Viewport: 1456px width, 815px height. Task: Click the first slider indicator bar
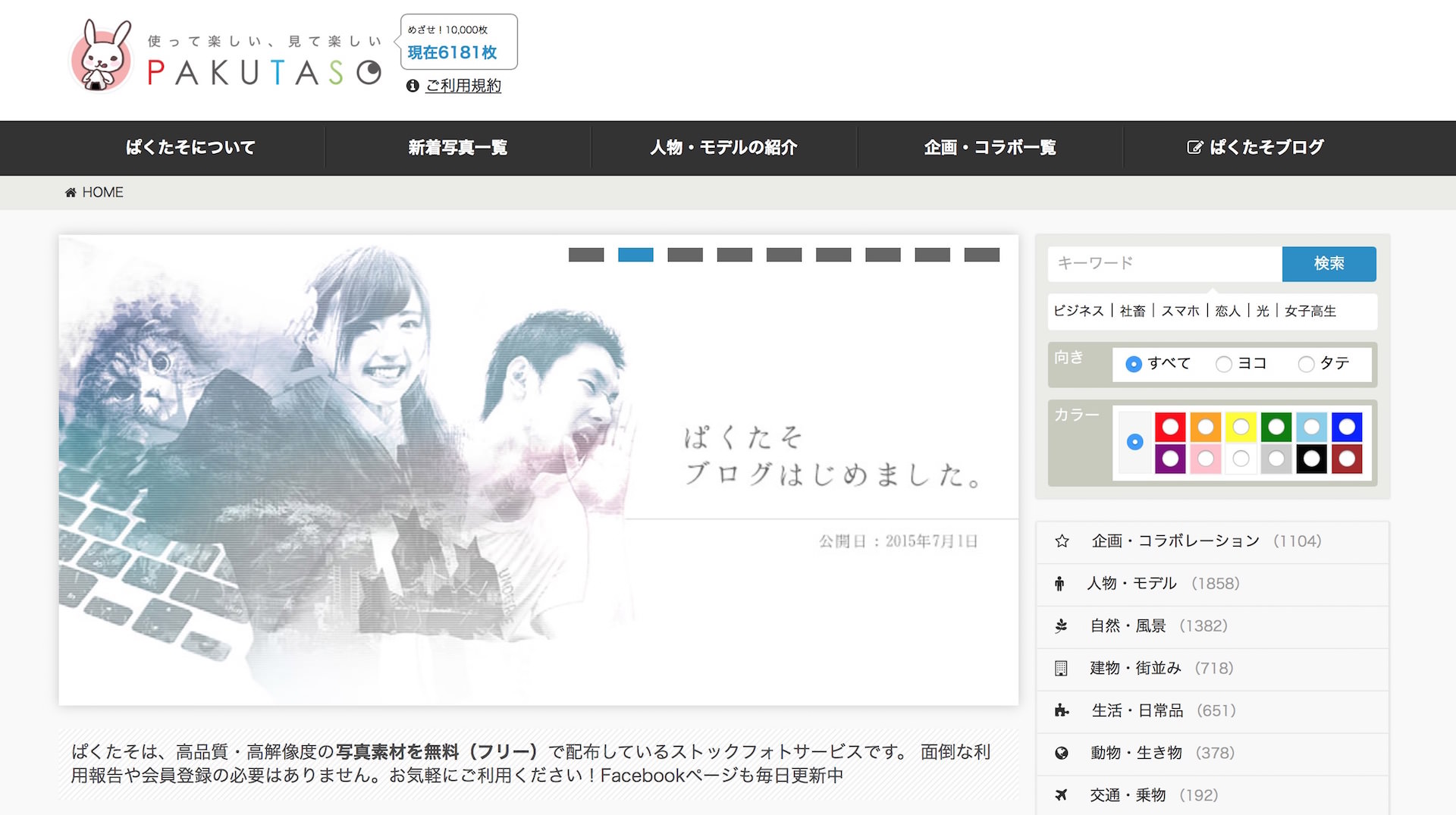tap(586, 255)
